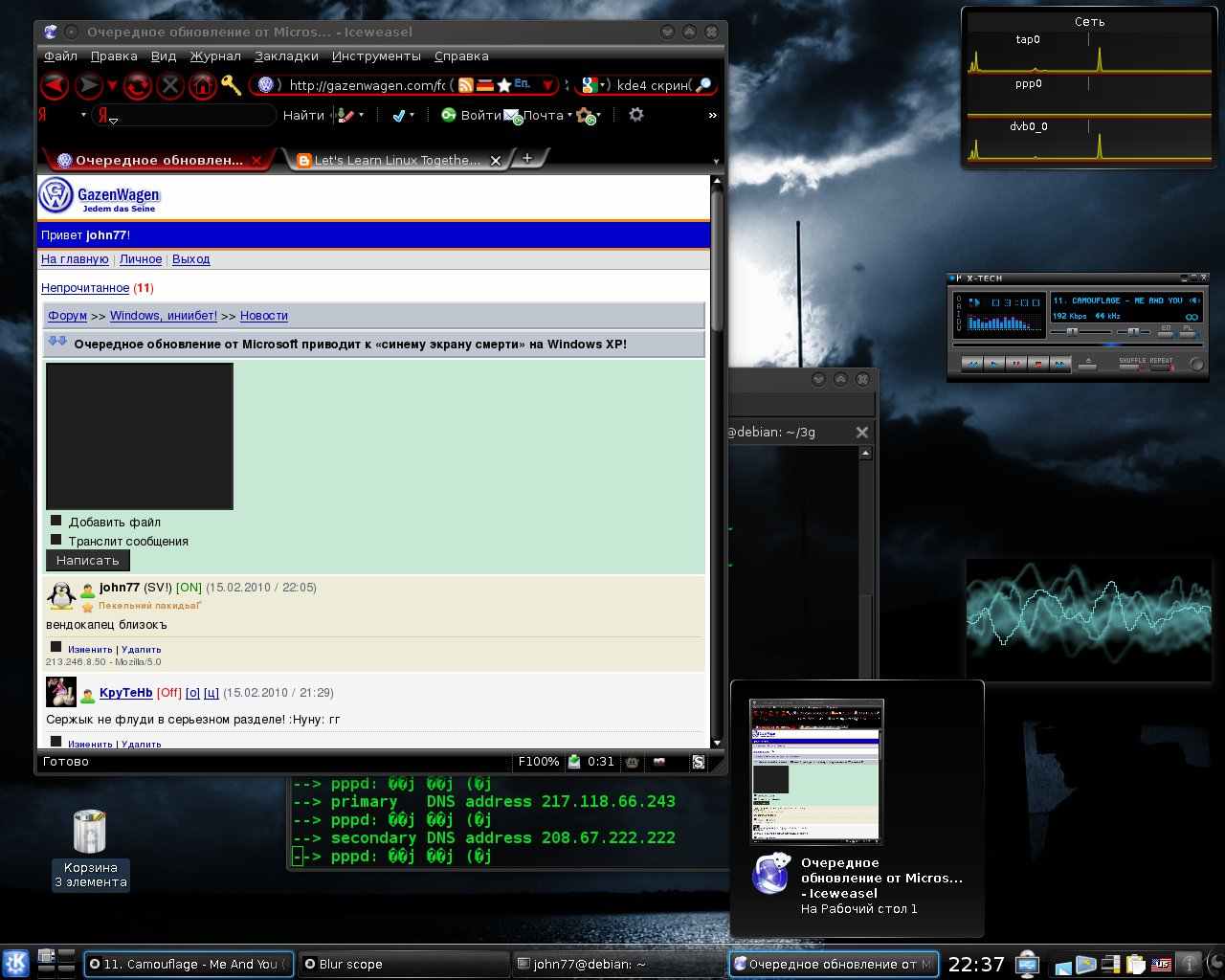Click the magnifier search icon in search box
Viewport: 1225px width, 980px height.
(703, 85)
